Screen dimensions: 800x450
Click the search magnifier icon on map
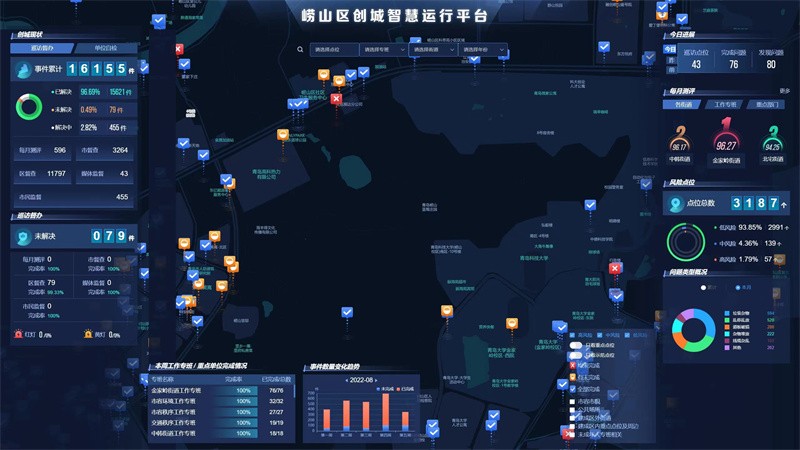click(x=300, y=49)
